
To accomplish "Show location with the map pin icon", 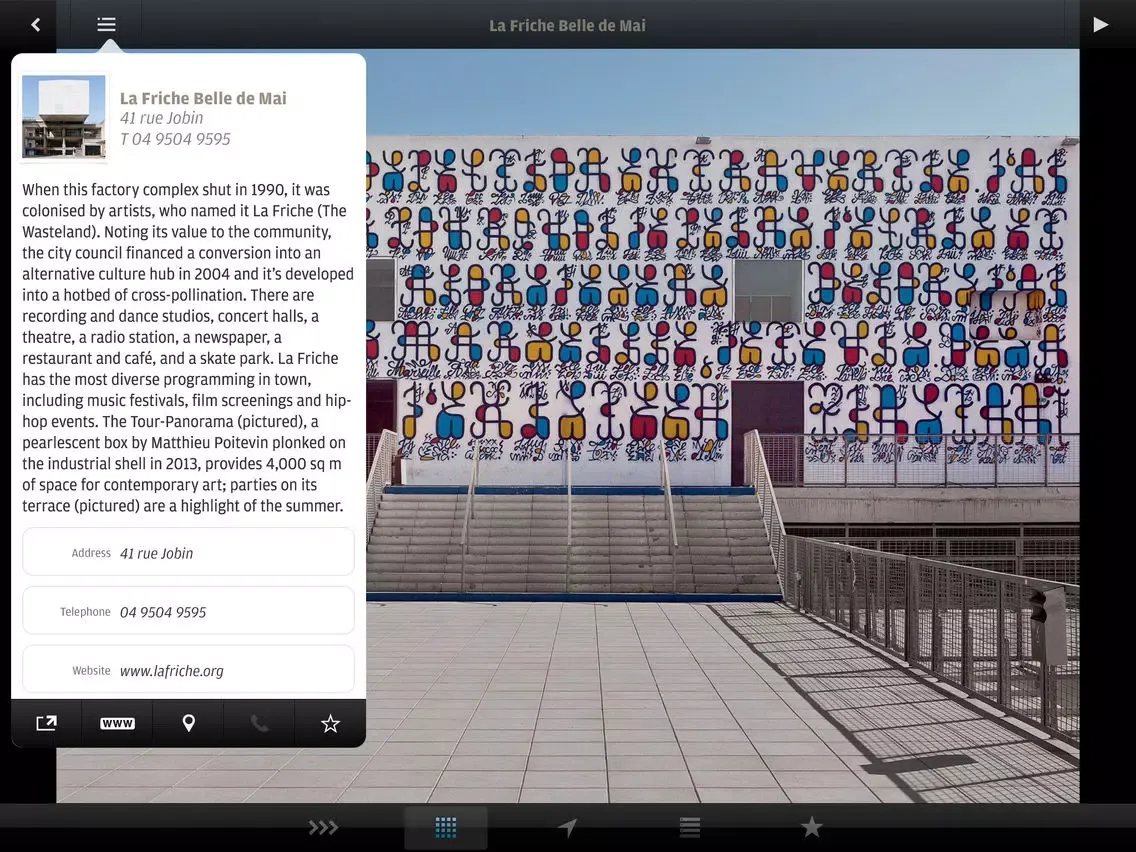I will tap(188, 723).
